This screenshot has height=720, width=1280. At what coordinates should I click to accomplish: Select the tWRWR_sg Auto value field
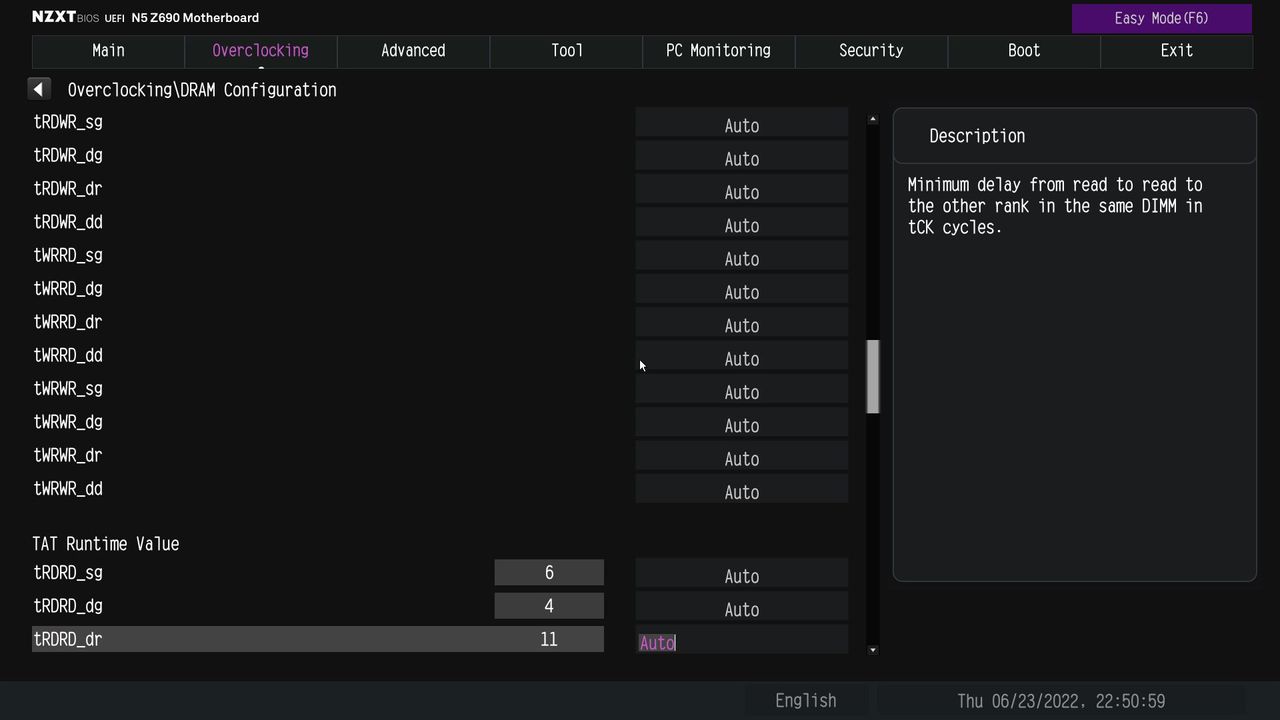[x=742, y=390]
